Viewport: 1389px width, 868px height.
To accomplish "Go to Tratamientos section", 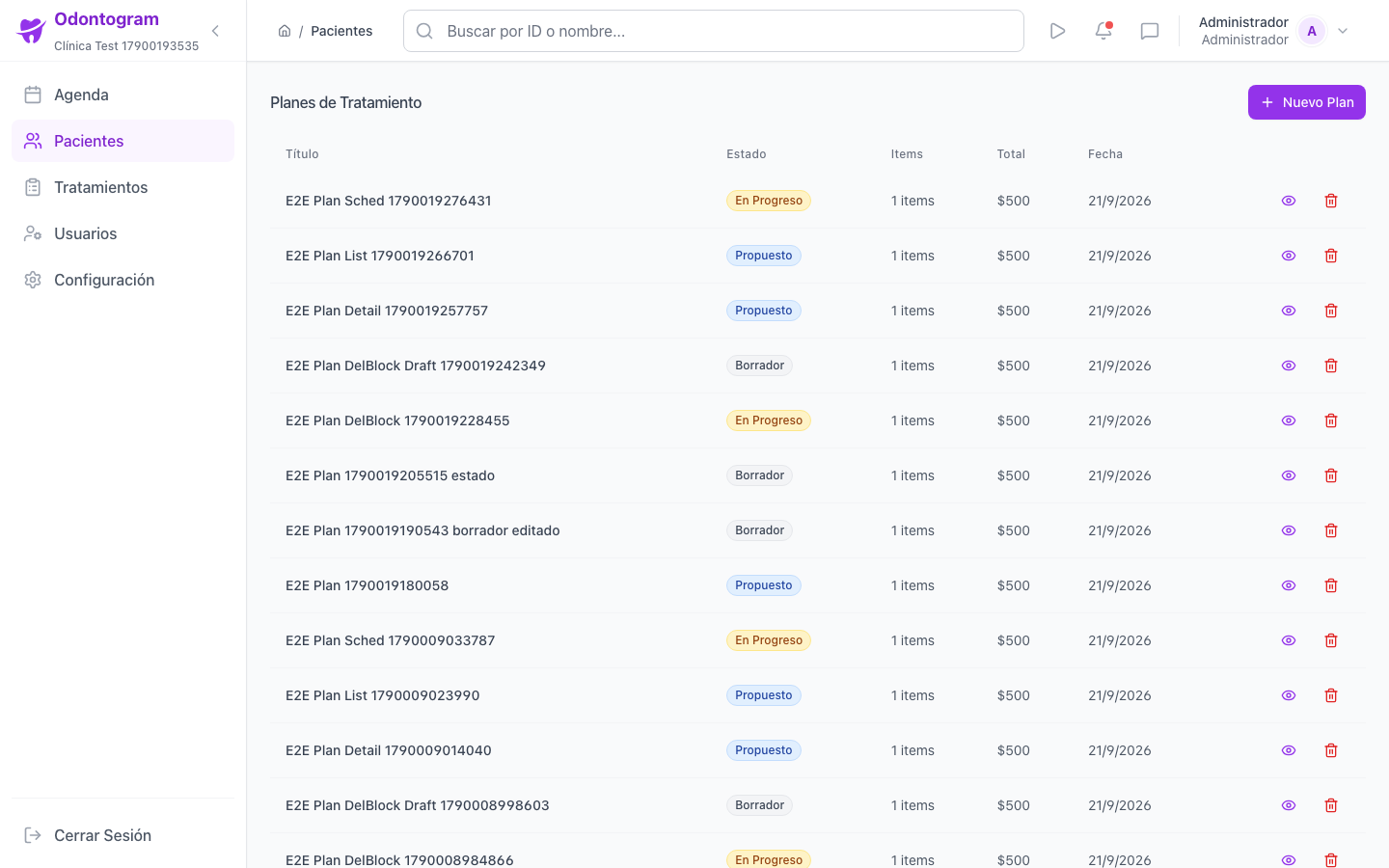I will pyautogui.click(x=123, y=187).
